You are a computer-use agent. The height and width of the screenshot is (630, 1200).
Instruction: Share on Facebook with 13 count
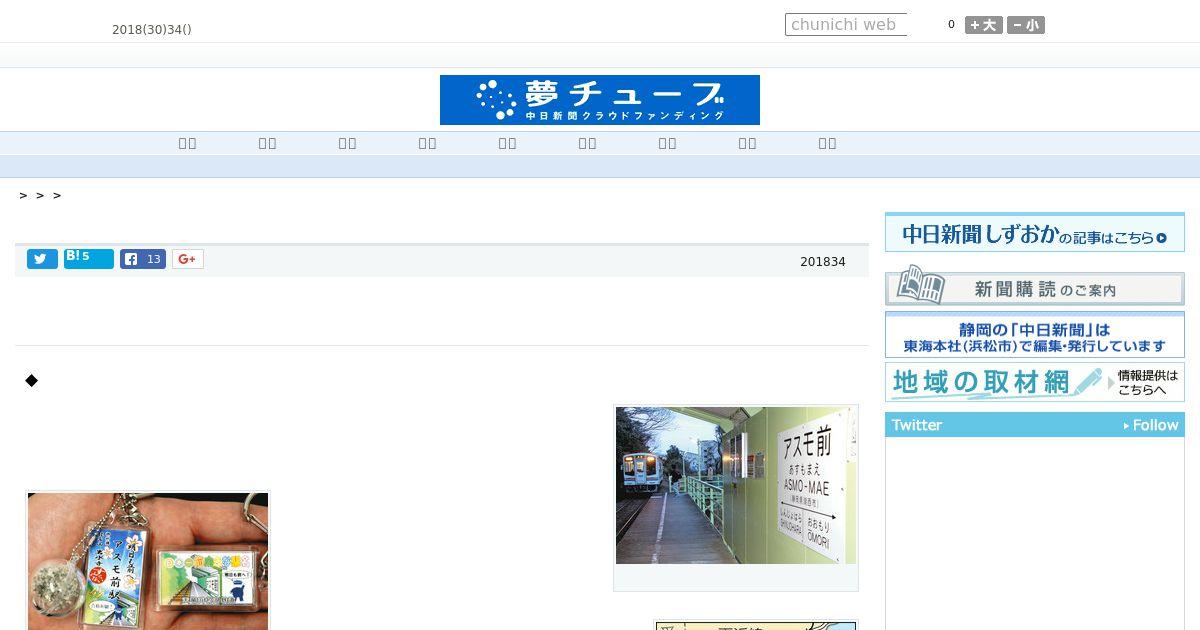coord(143,259)
